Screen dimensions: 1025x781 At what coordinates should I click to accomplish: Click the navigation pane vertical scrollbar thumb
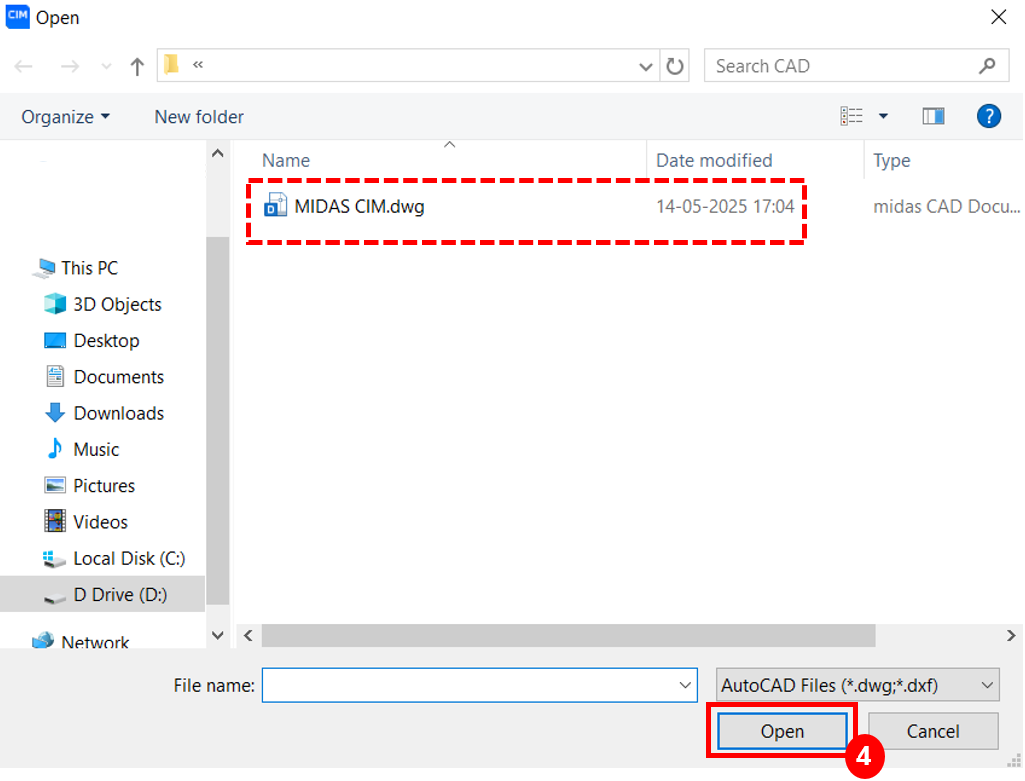(218, 422)
